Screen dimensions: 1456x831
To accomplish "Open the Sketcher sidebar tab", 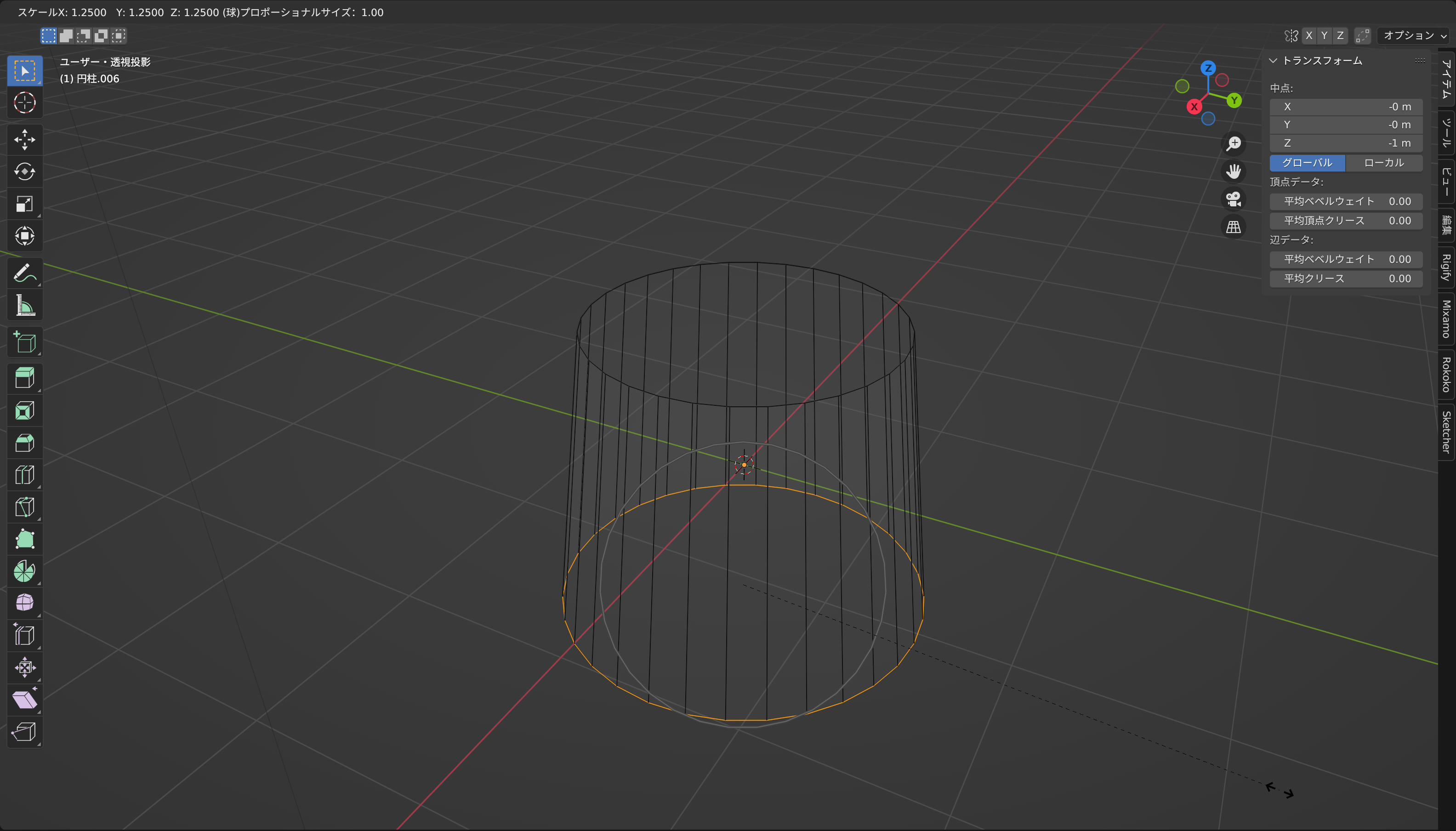I will [x=1446, y=432].
